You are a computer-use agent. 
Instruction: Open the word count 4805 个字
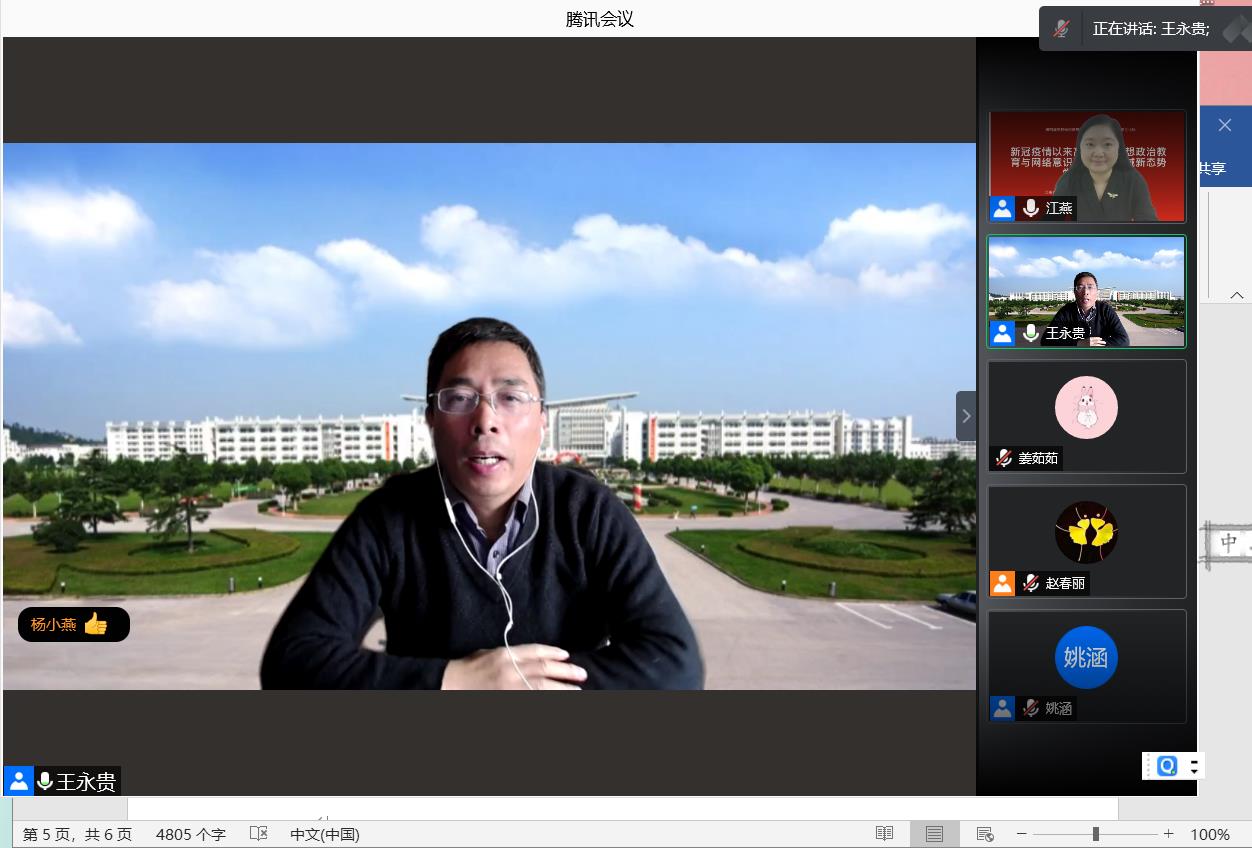click(x=190, y=834)
